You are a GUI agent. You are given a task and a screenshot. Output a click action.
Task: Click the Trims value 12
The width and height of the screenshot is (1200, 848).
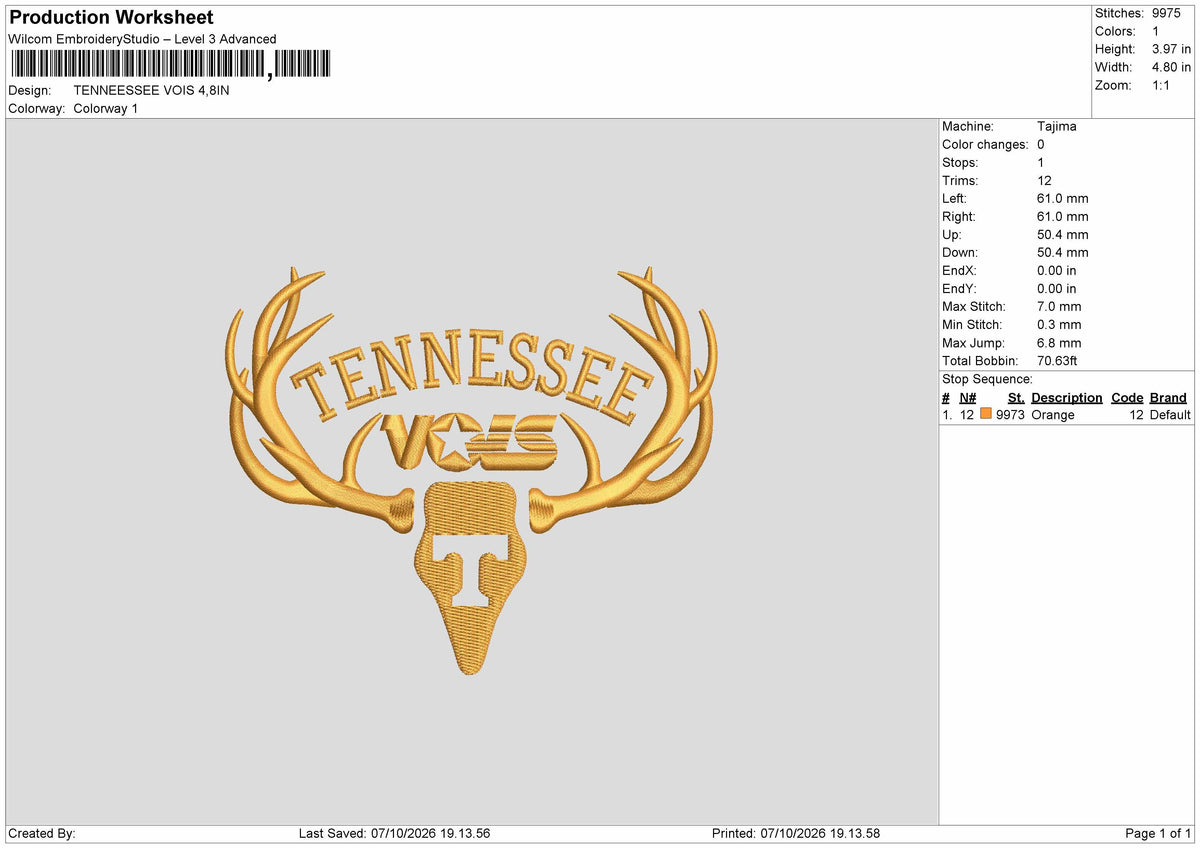click(1045, 181)
